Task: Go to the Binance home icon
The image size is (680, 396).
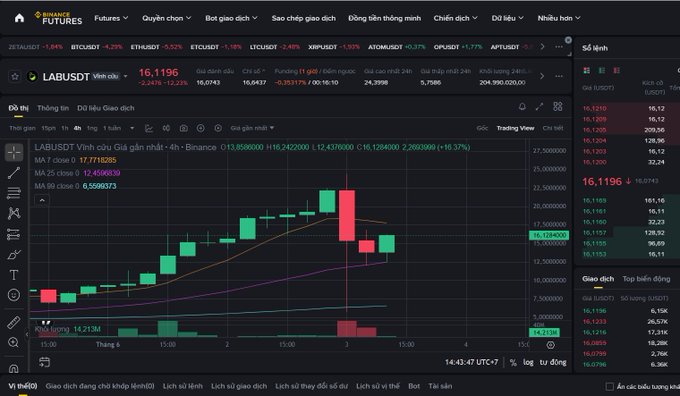Action: 19,18
